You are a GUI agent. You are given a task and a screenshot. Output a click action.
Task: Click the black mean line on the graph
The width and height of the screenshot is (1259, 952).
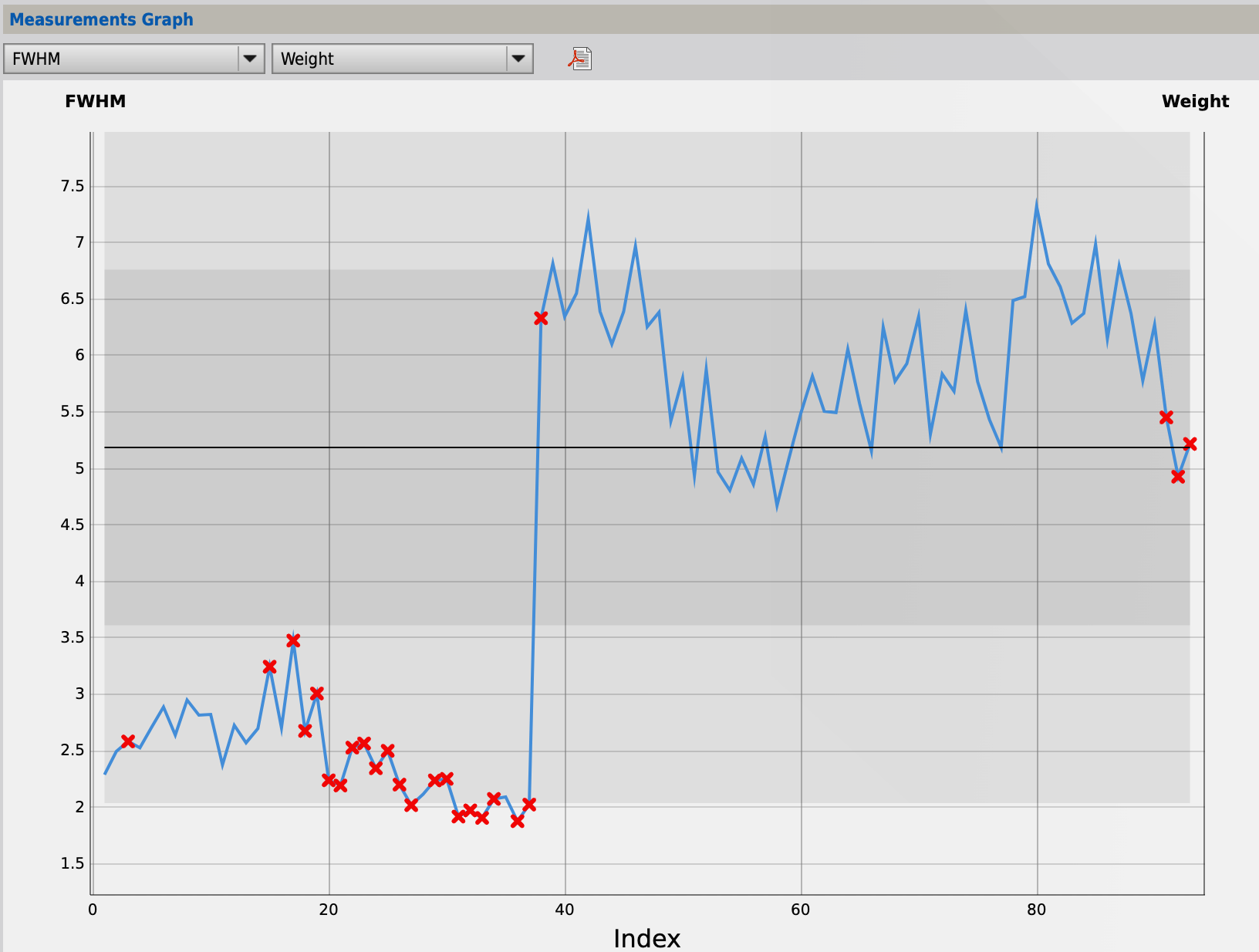[x=646, y=447]
